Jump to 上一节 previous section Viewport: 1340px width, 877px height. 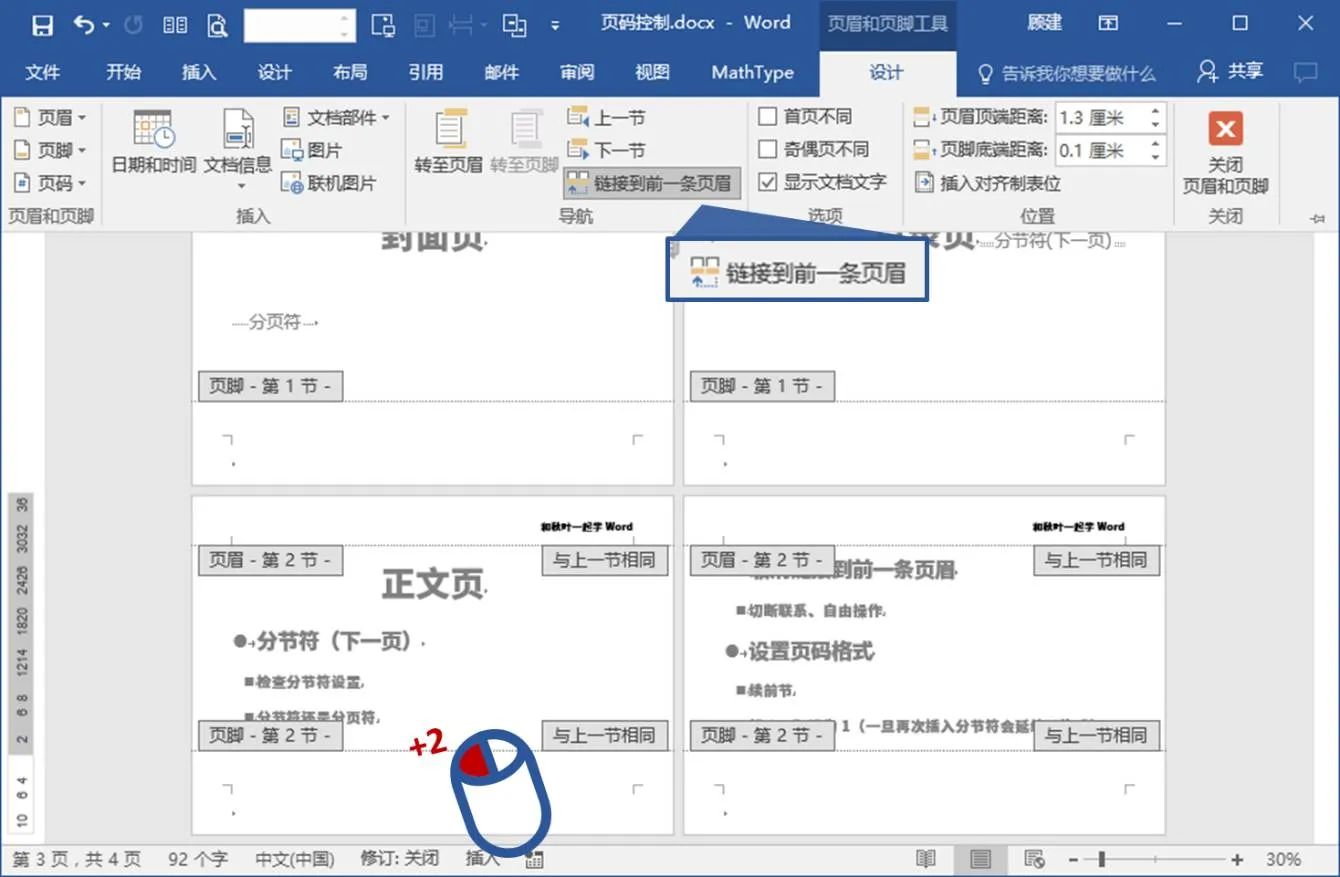coord(606,118)
